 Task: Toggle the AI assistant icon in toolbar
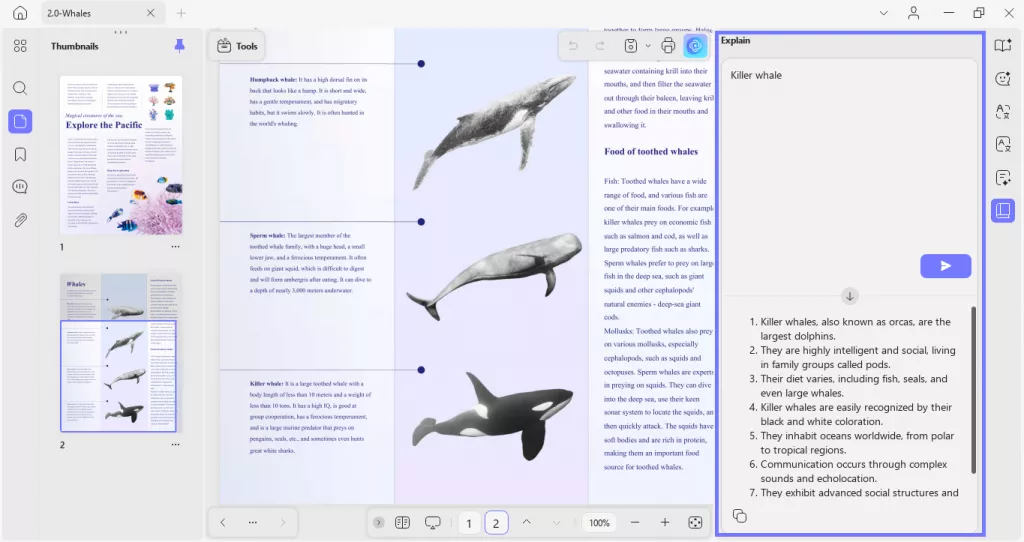696,46
